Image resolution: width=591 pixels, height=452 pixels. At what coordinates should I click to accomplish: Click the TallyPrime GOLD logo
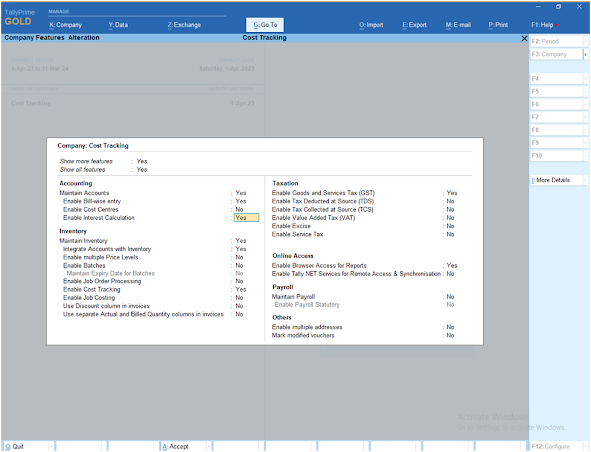point(19,18)
